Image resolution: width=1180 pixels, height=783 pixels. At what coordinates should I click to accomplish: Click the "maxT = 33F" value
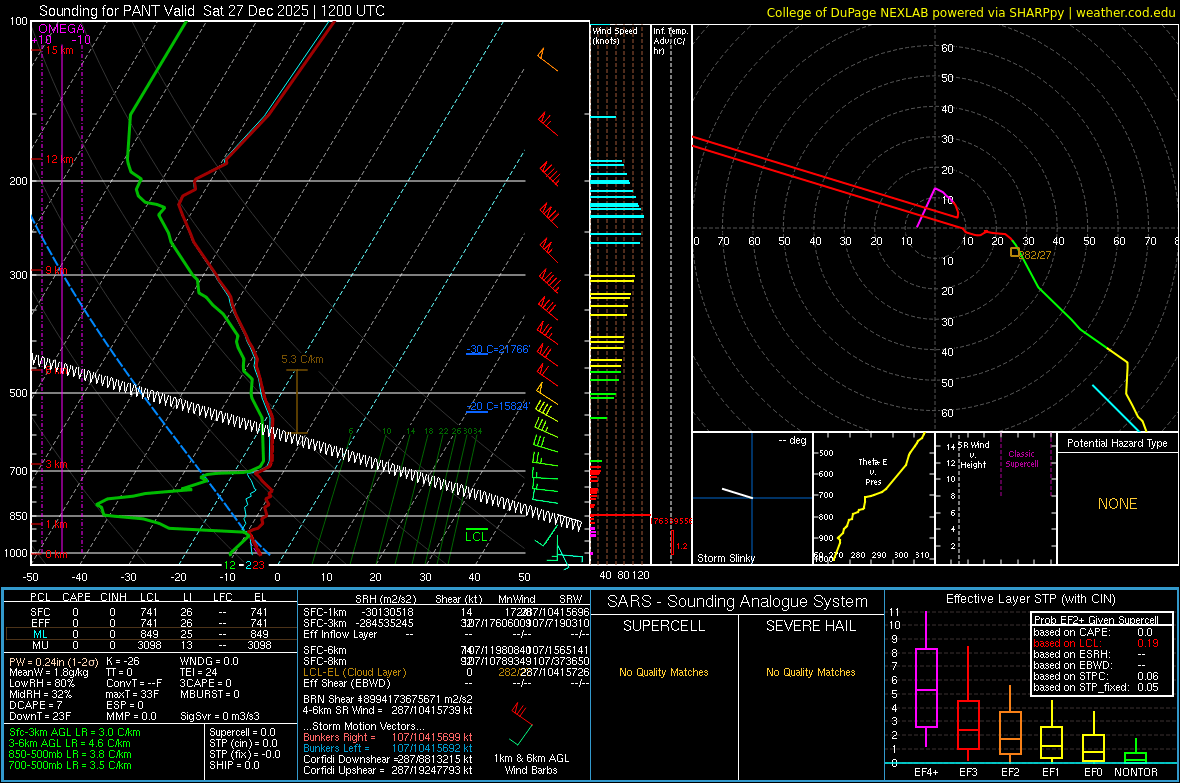pyautogui.click(x=132, y=694)
